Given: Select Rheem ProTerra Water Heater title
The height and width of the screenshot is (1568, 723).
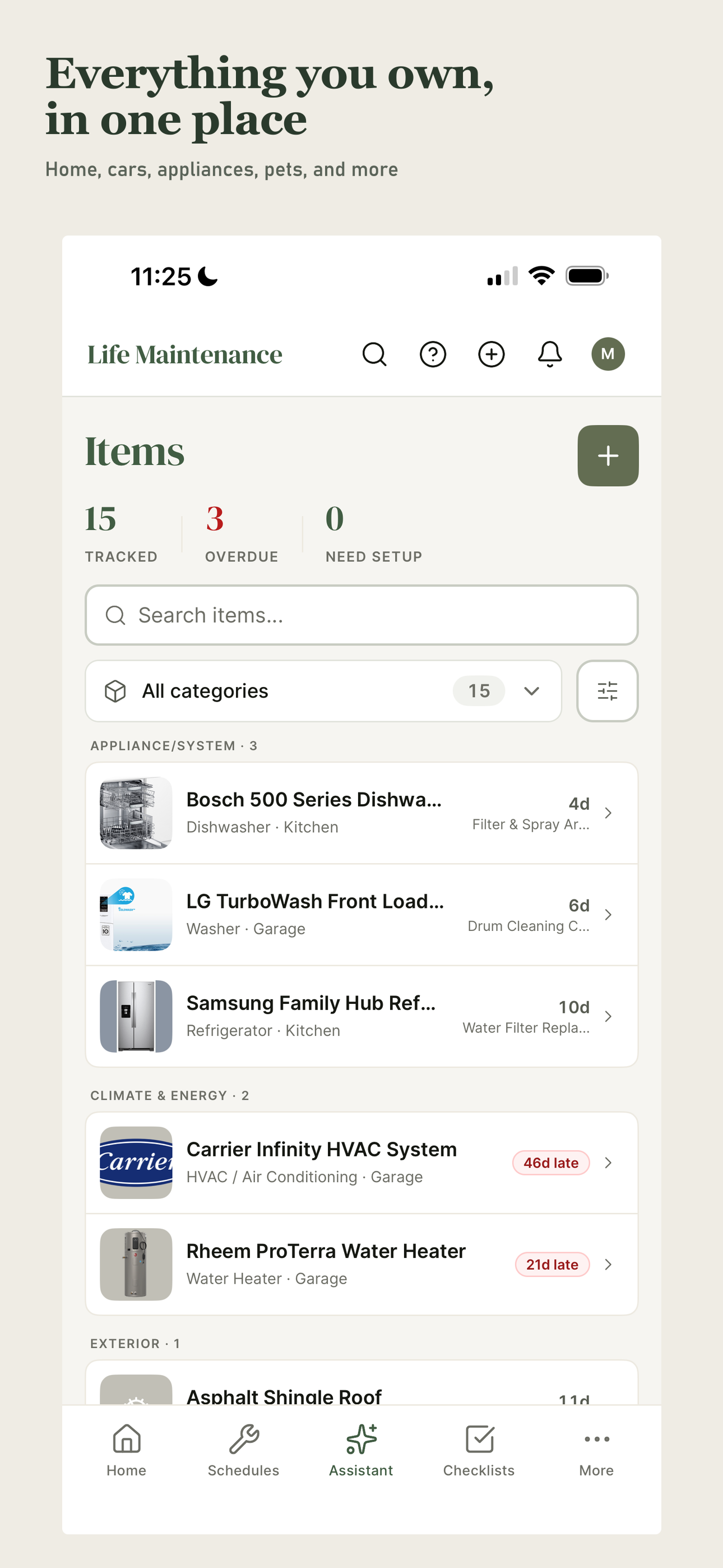Looking at the screenshot, I should (x=326, y=1251).
